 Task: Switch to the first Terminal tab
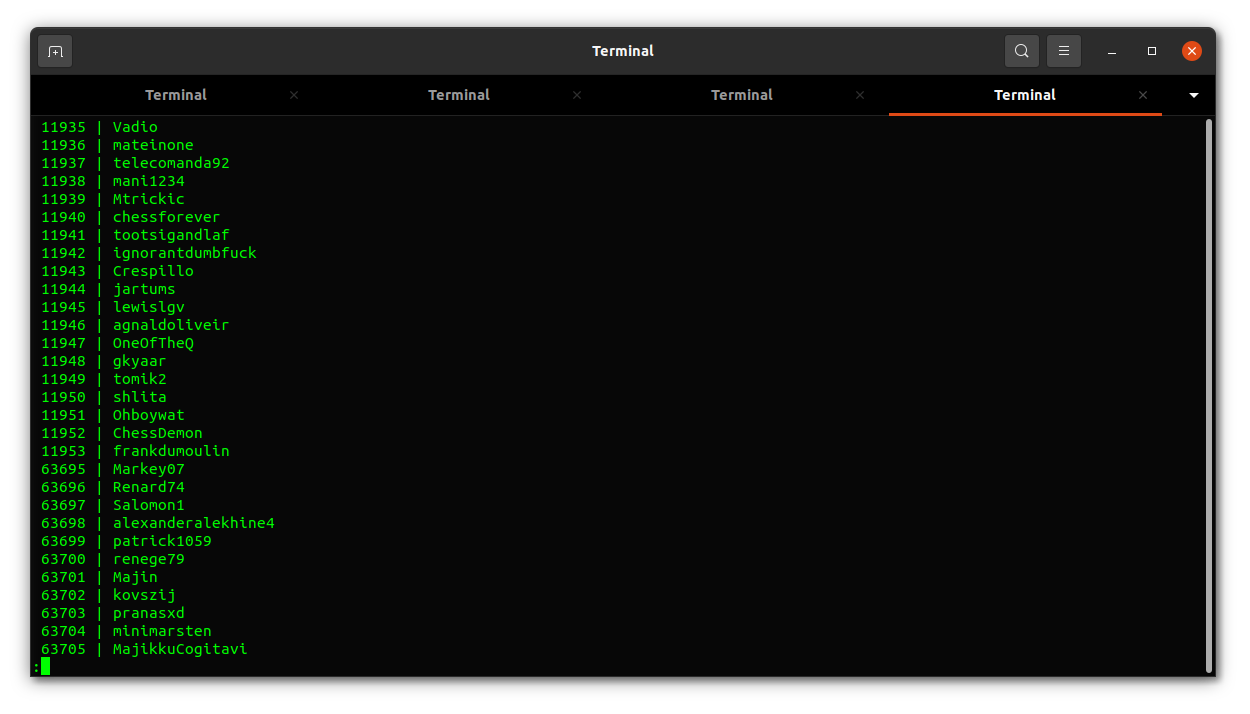176,95
